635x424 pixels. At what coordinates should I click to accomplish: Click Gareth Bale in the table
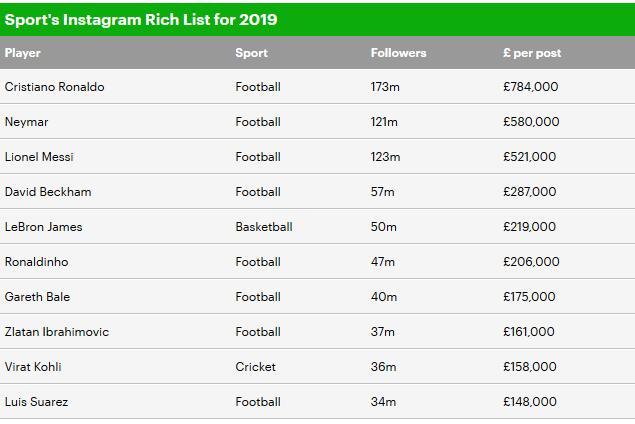37,297
